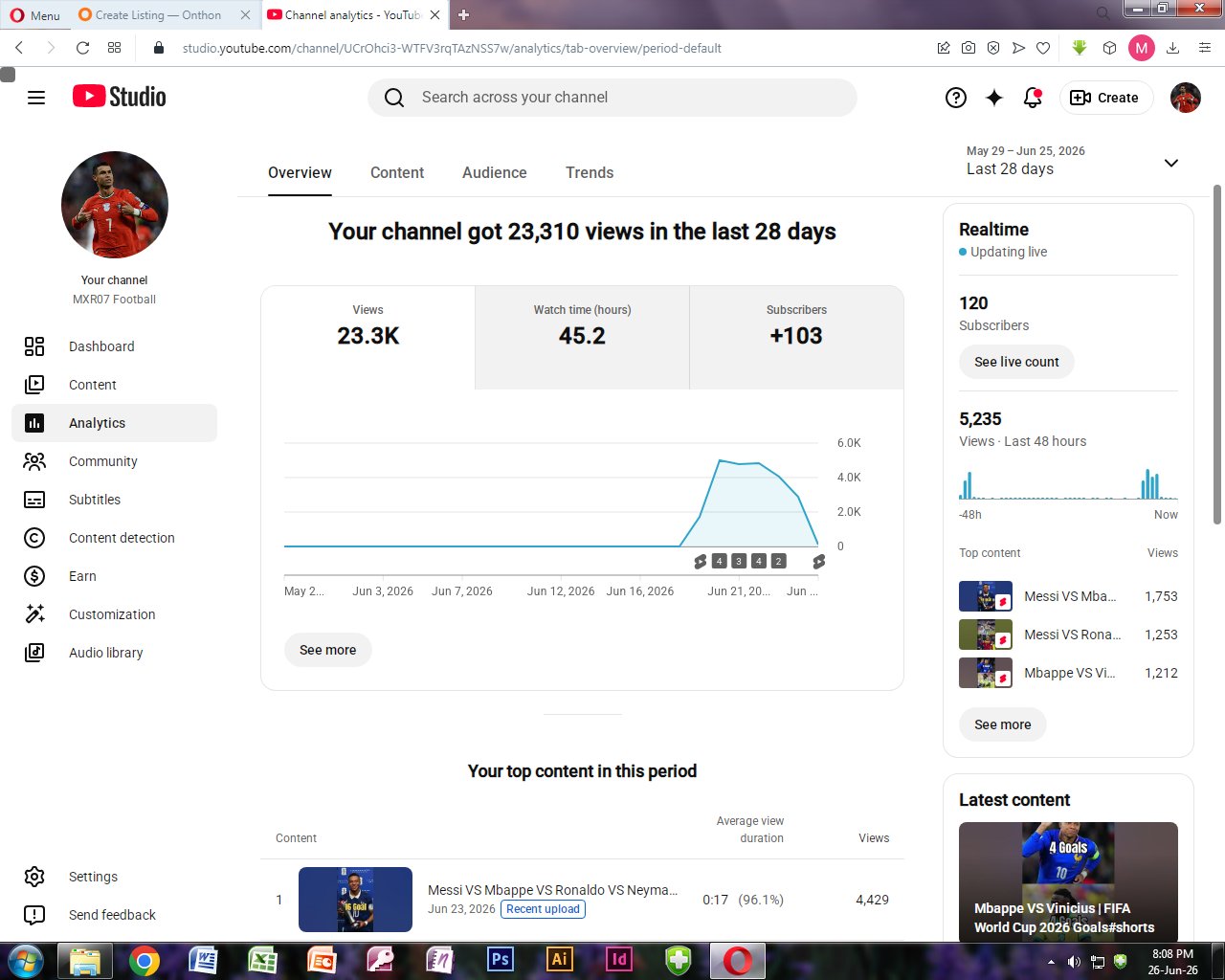The width and height of the screenshot is (1225, 980).
Task: Open the YouTube Studio hamburger menu
Action: pyautogui.click(x=36, y=98)
